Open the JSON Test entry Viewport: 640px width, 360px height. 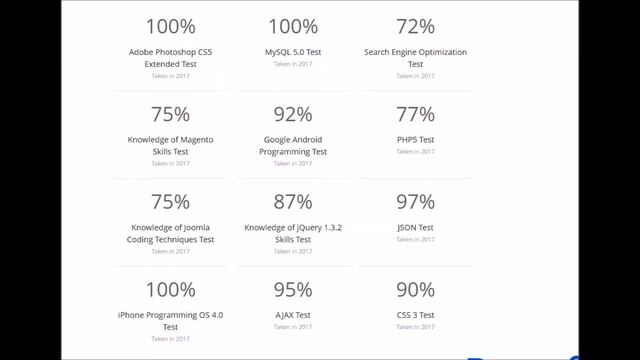click(x=415, y=227)
